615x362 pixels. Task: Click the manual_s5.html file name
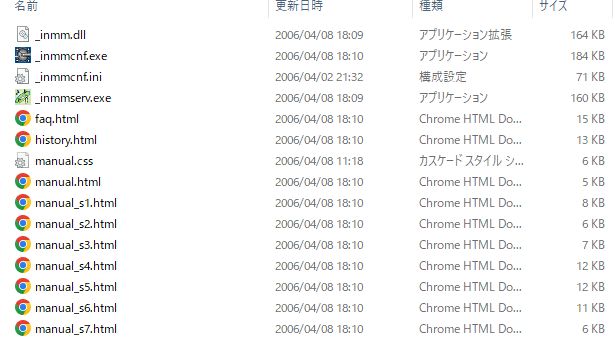coord(76,287)
